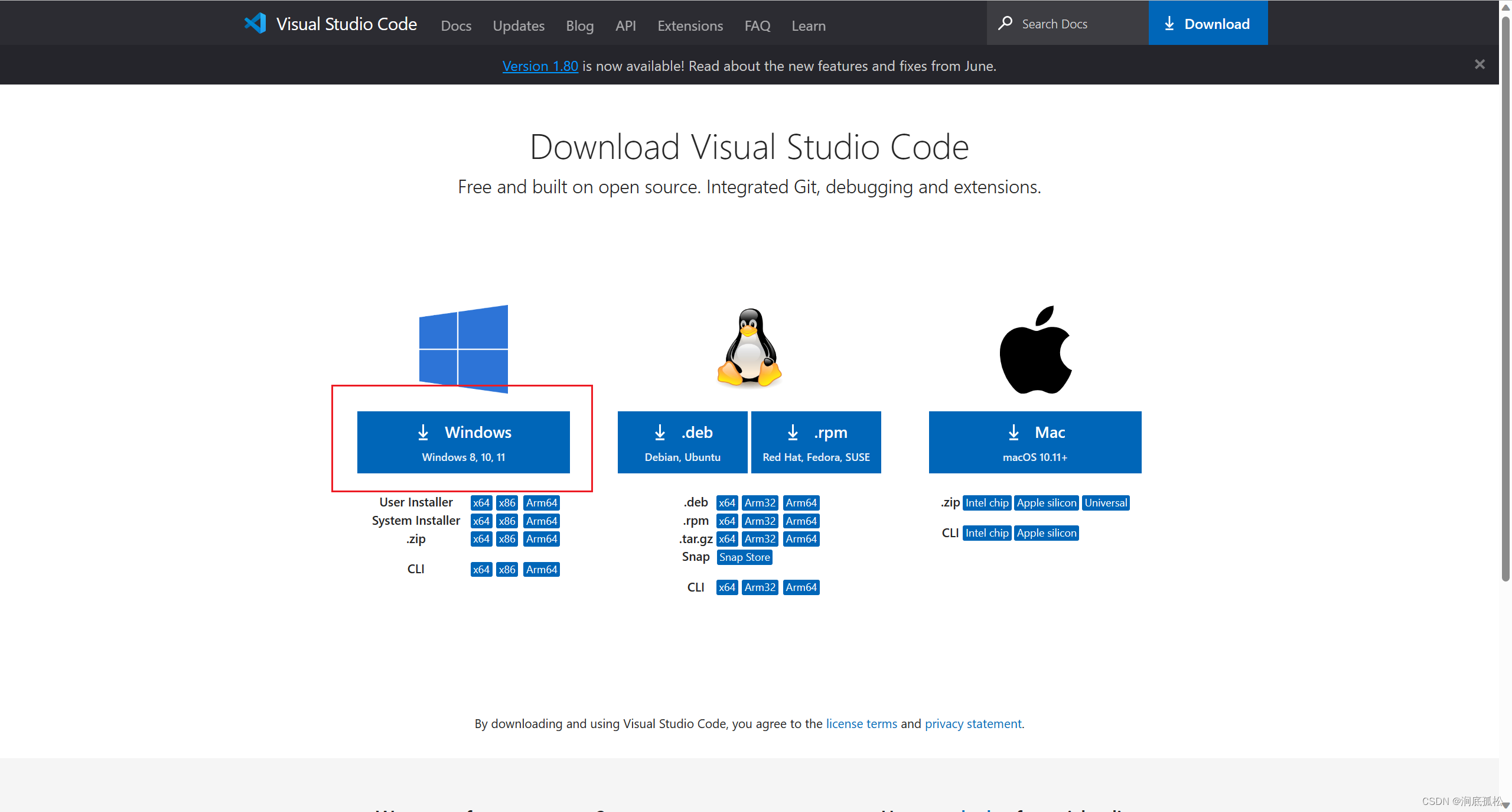
Task: Open the FAQ page
Action: point(757,25)
